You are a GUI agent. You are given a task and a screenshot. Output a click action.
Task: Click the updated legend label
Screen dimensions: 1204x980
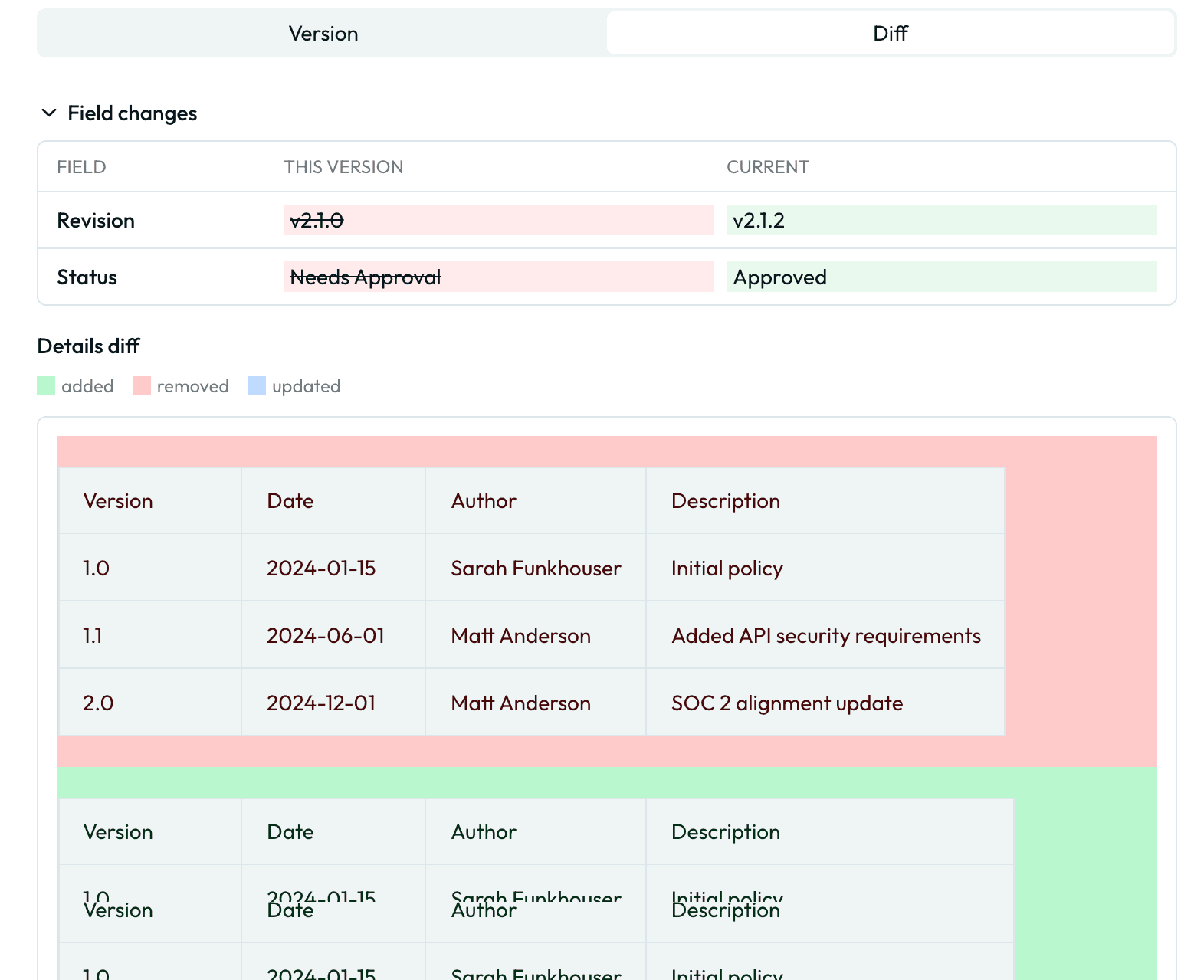(x=307, y=386)
